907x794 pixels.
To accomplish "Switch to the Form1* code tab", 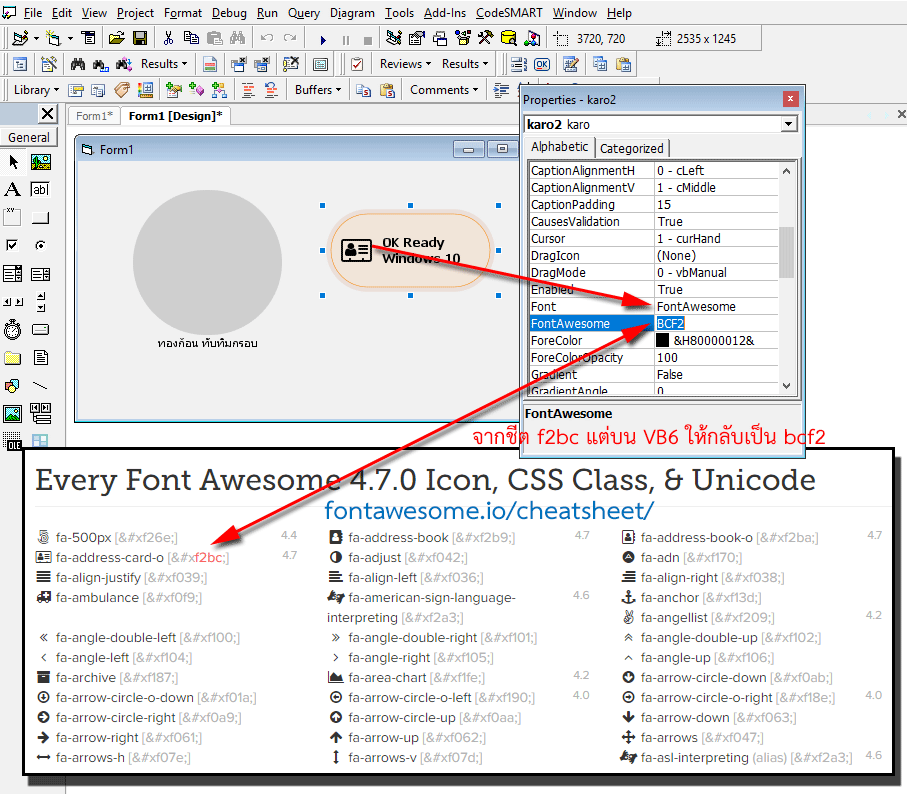I will (94, 116).
